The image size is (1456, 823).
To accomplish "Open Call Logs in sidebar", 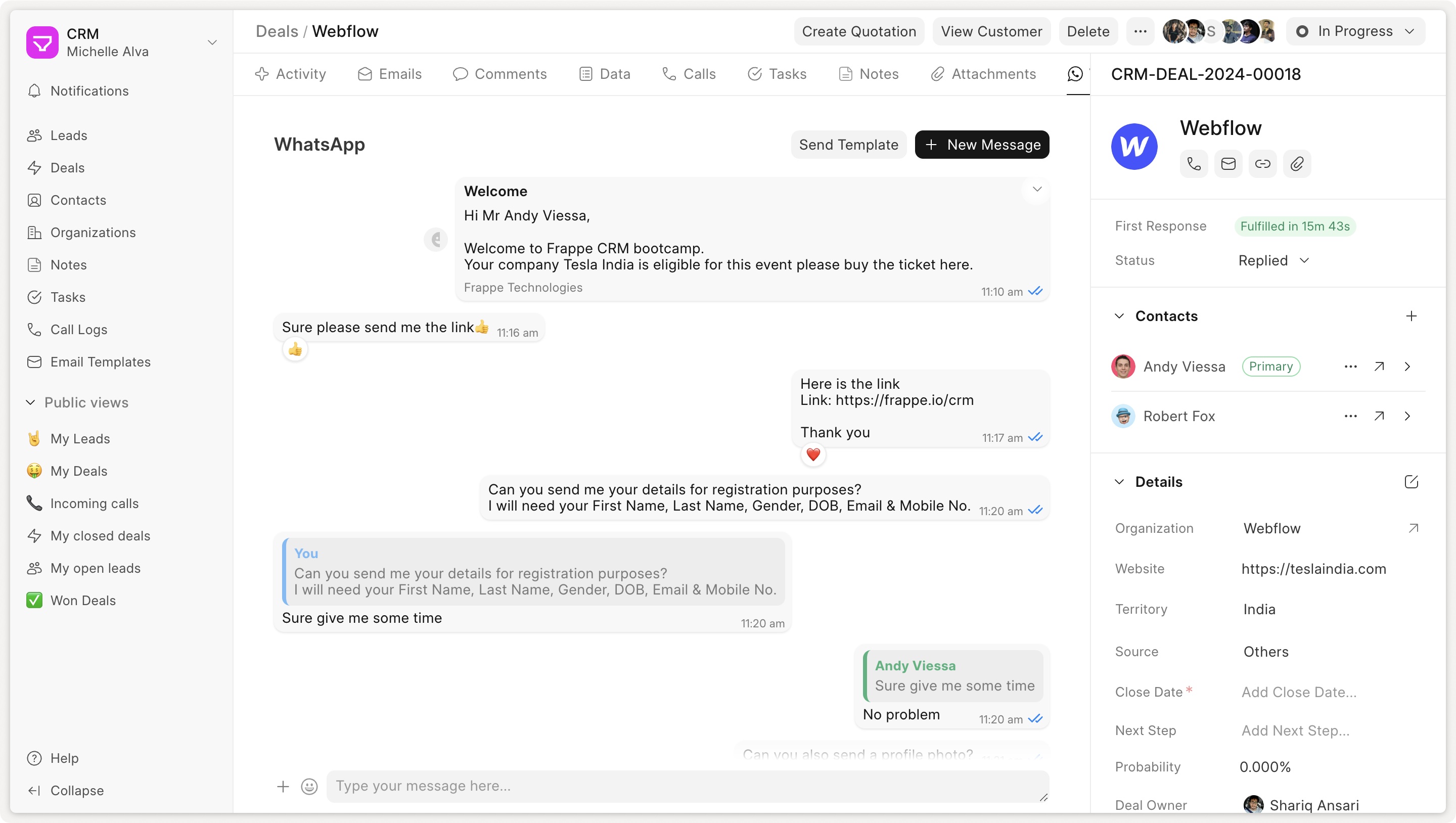I will pos(78,330).
